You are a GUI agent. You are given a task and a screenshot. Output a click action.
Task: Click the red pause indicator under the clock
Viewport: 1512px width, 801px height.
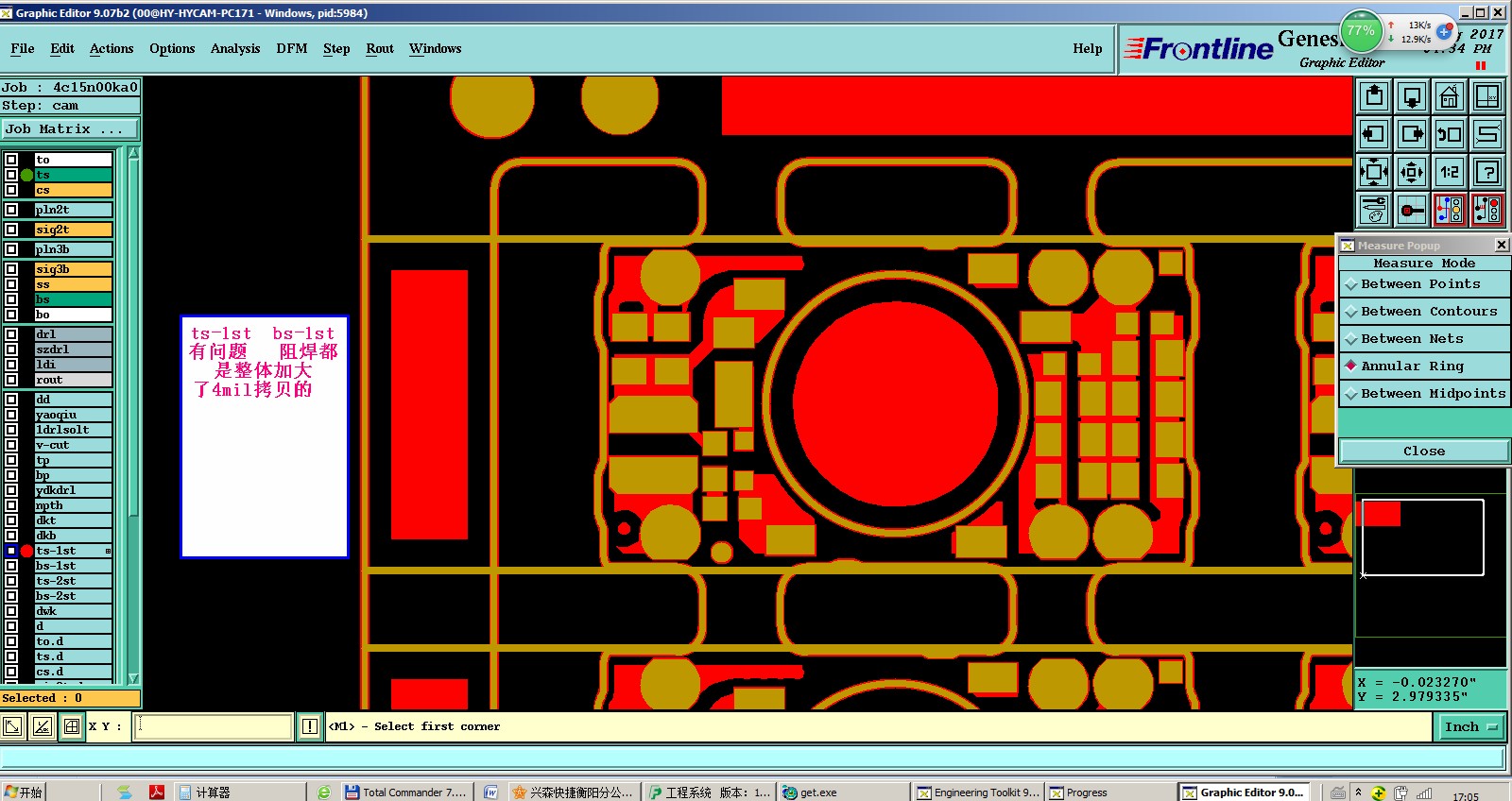[x=1481, y=66]
